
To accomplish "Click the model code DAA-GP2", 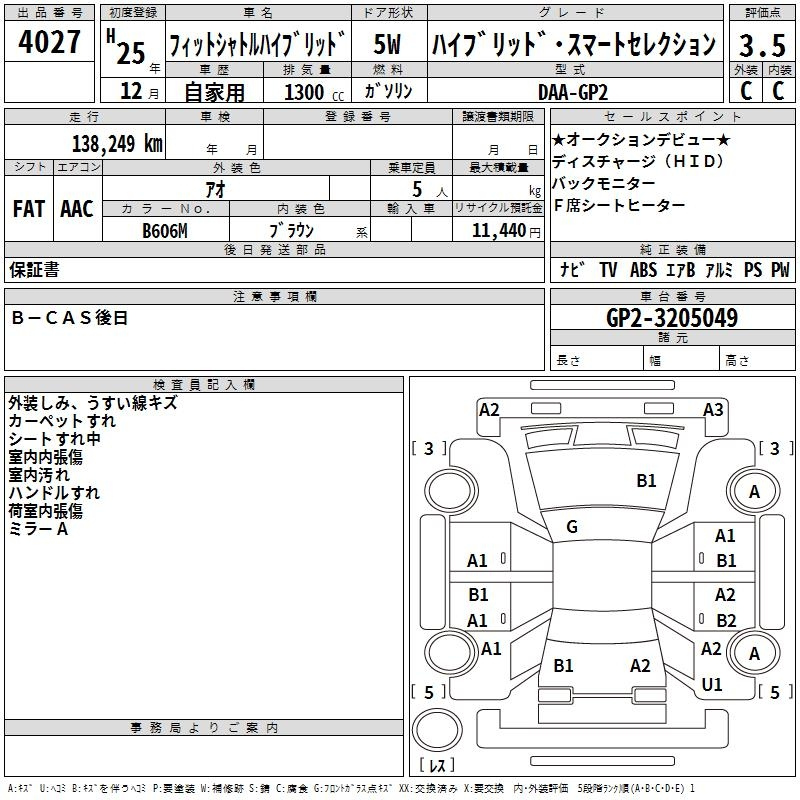I will click(566, 91).
